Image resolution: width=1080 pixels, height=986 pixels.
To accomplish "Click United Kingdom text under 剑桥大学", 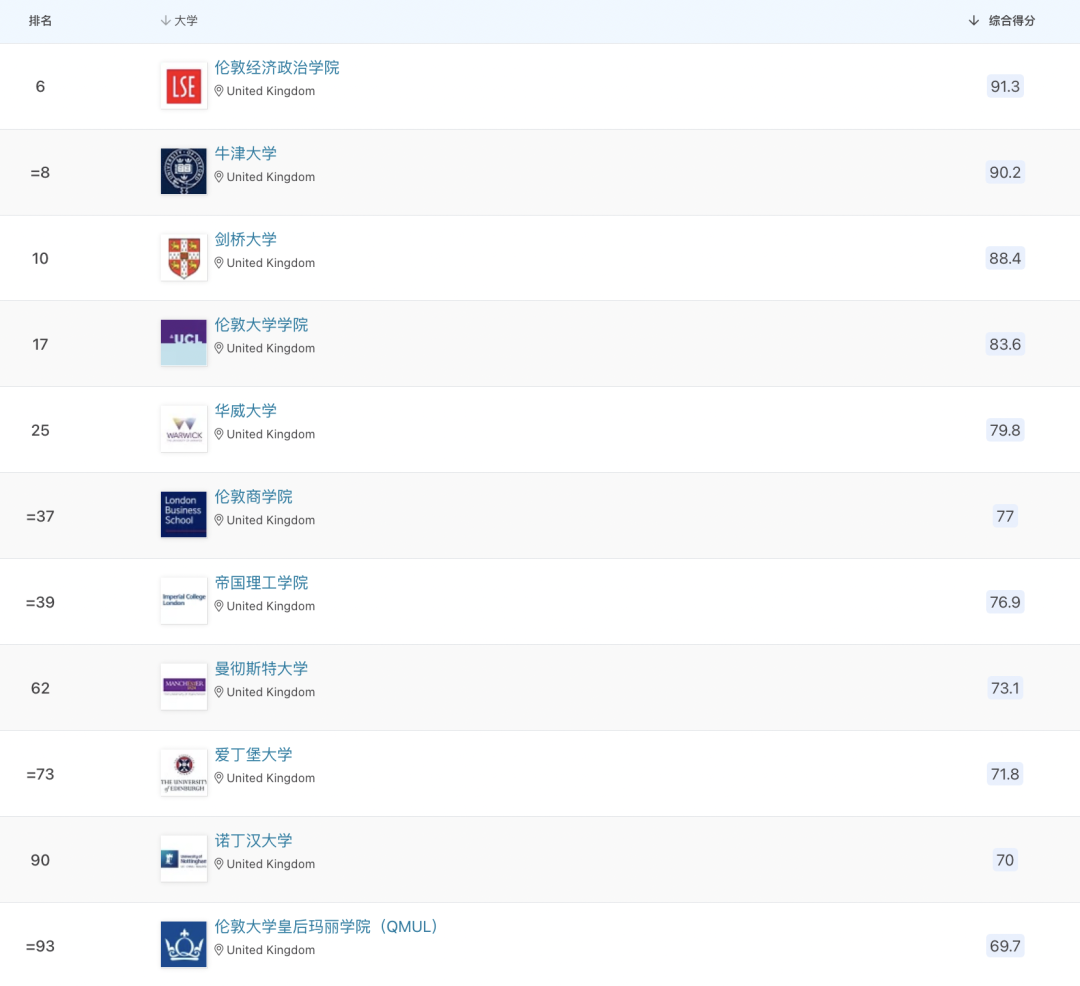I will (x=271, y=263).
